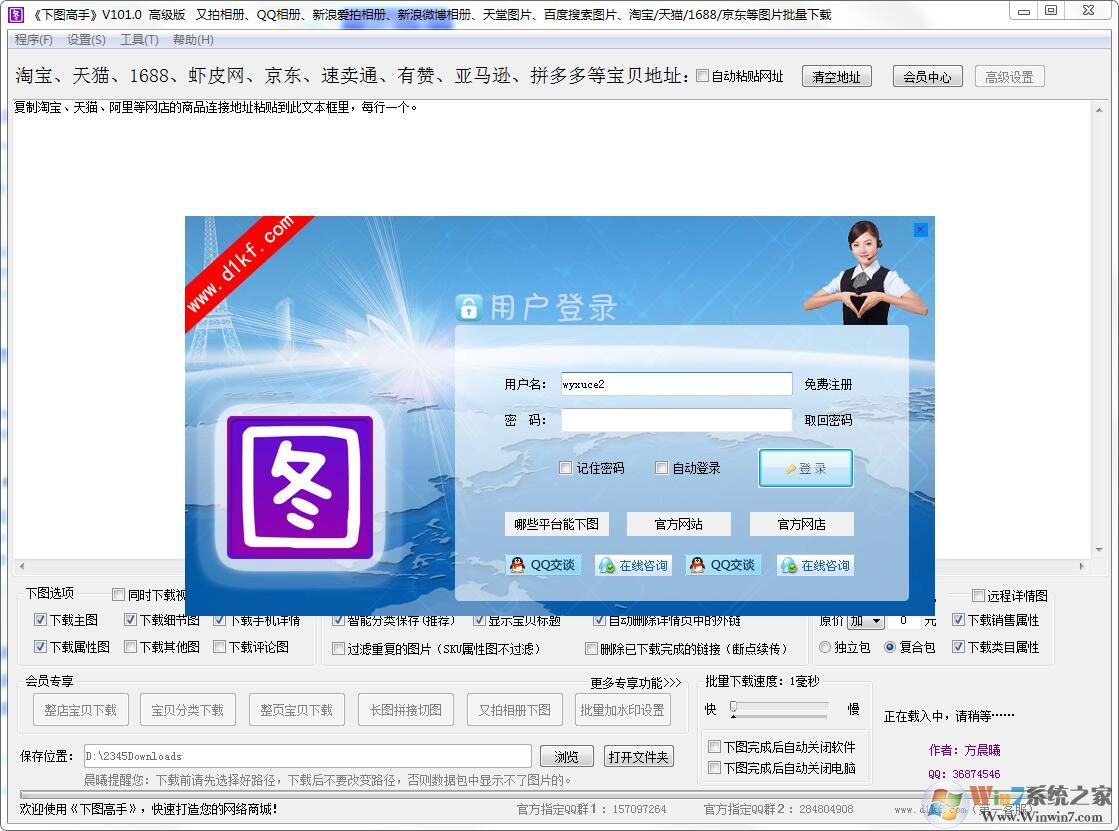Image resolution: width=1119 pixels, height=831 pixels.
Task: Click the 清空地址 button to clear addresses
Action: coord(836,75)
